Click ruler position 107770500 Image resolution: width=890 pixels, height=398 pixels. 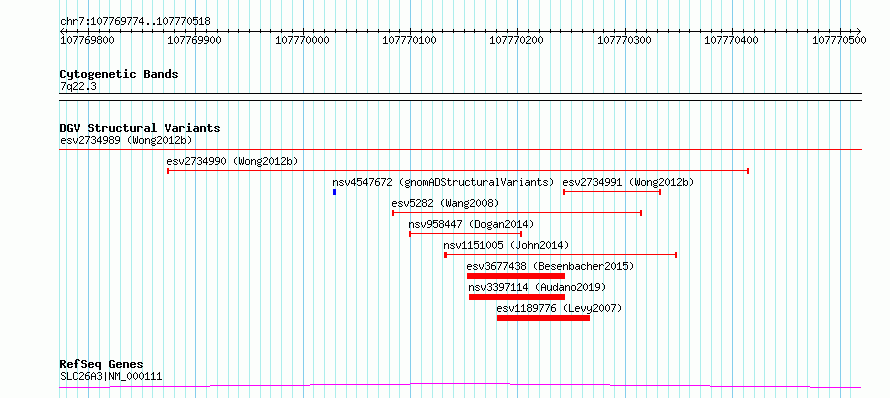839,40
